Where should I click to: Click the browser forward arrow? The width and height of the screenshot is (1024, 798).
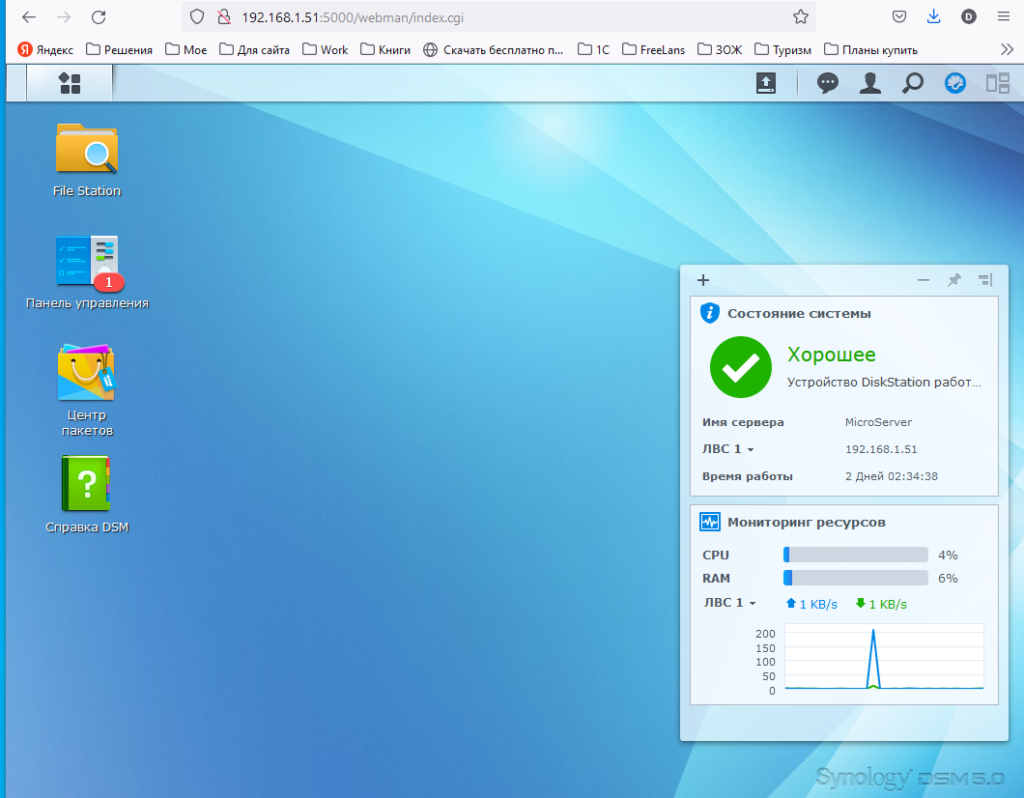click(x=63, y=17)
